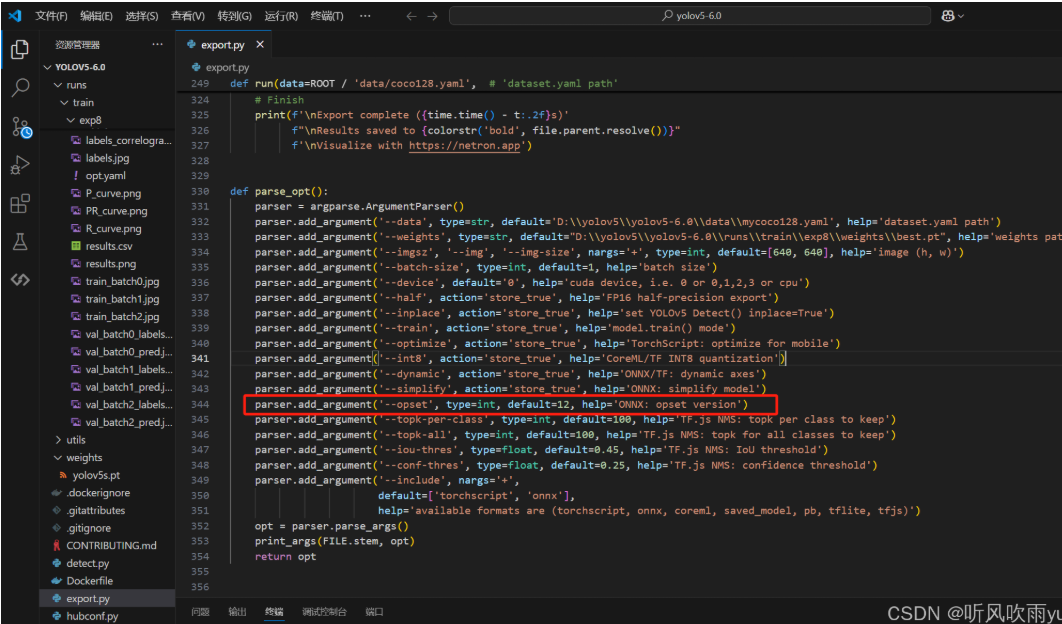Open the Testing flask view
This screenshot has width=1062, height=624.
(19, 242)
